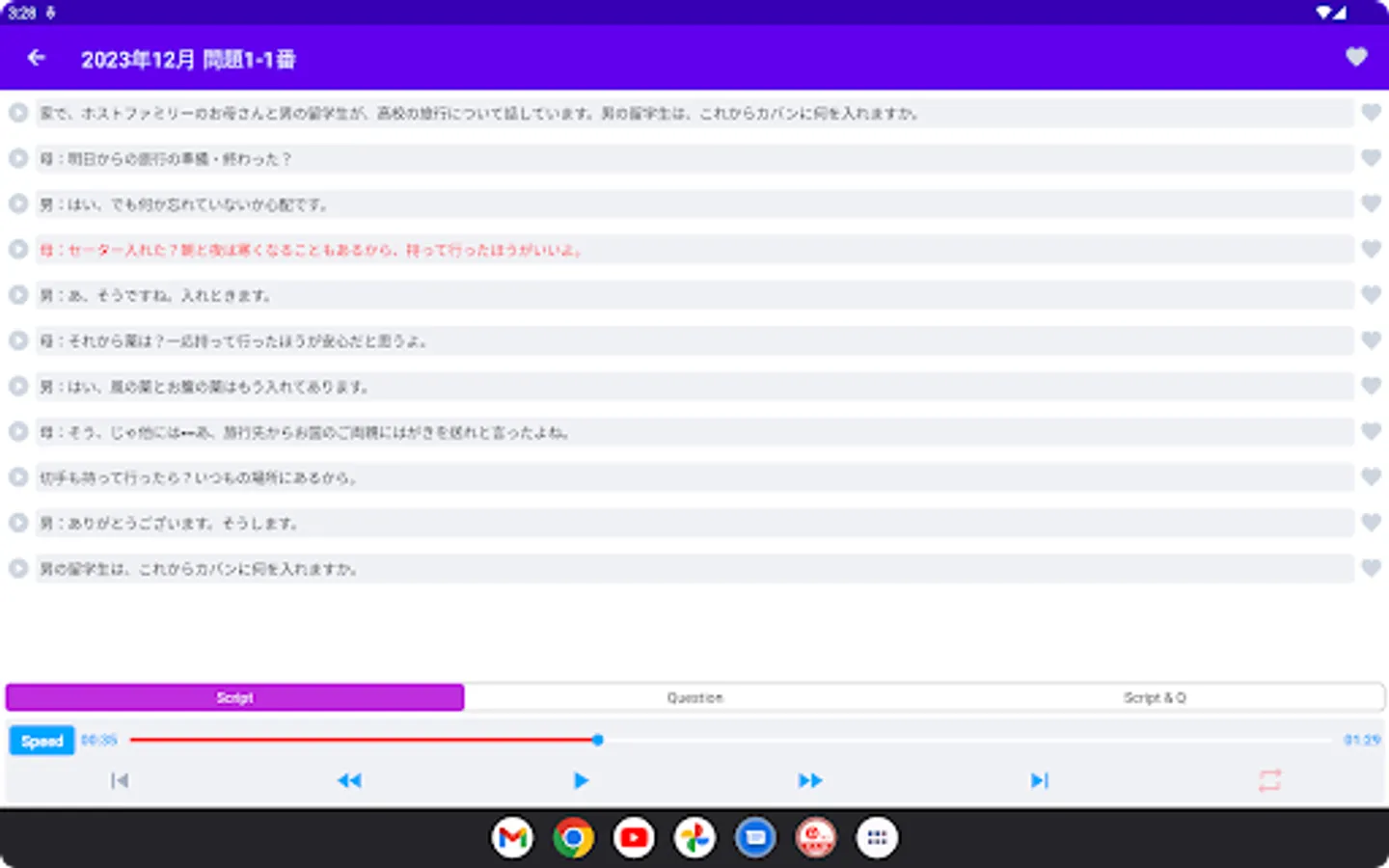The height and width of the screenshot is (868, 1389).
Task: Favorite the whole lesson with the toolbar heart
Action: [1356, 57]
